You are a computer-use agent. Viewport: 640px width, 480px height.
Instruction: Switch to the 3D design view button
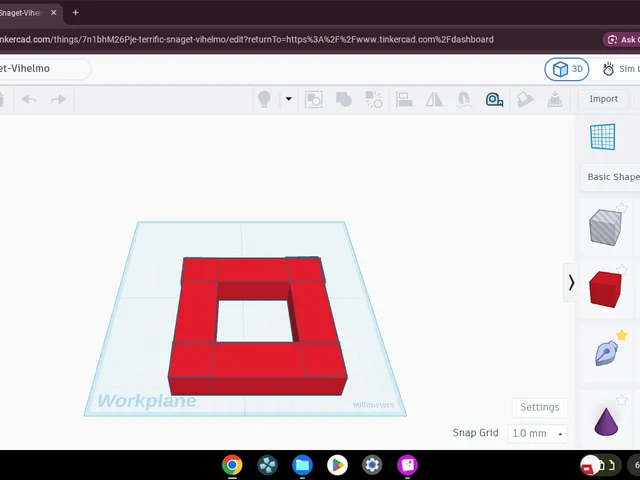coord(567,69)
